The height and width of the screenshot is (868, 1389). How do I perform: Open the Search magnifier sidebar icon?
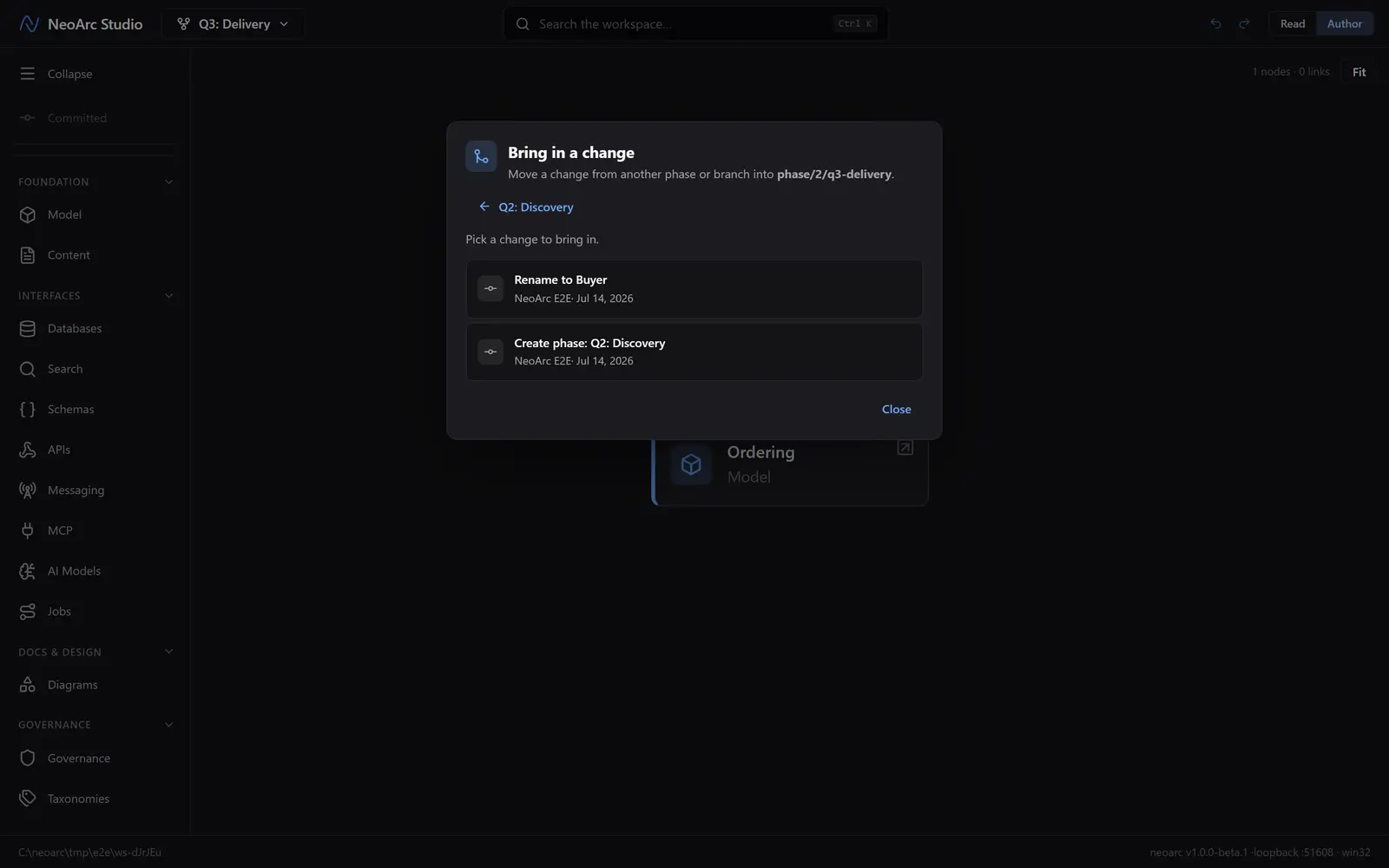(x=28, y=369)
